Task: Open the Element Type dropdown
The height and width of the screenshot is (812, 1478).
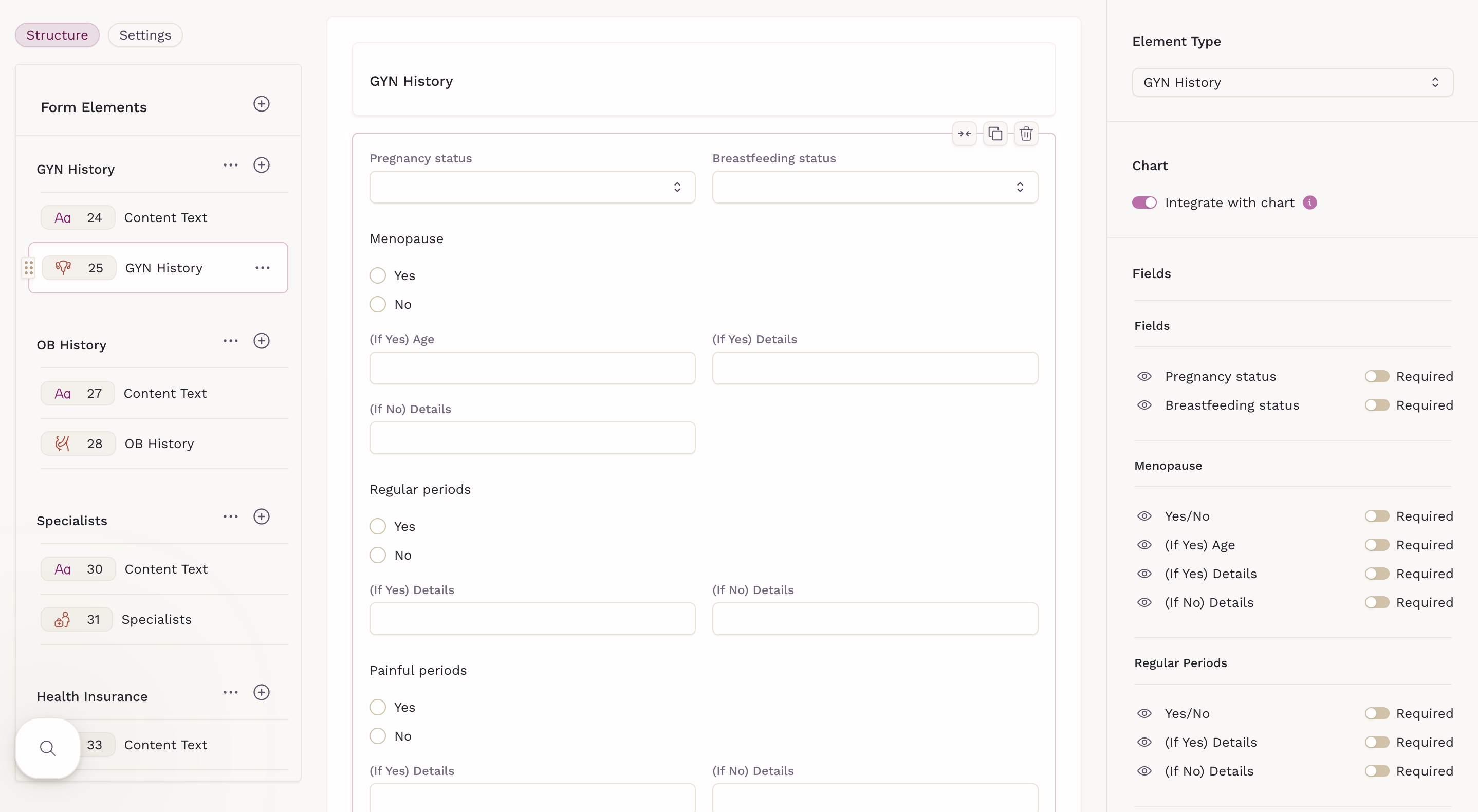Action: coord(1292,83)
